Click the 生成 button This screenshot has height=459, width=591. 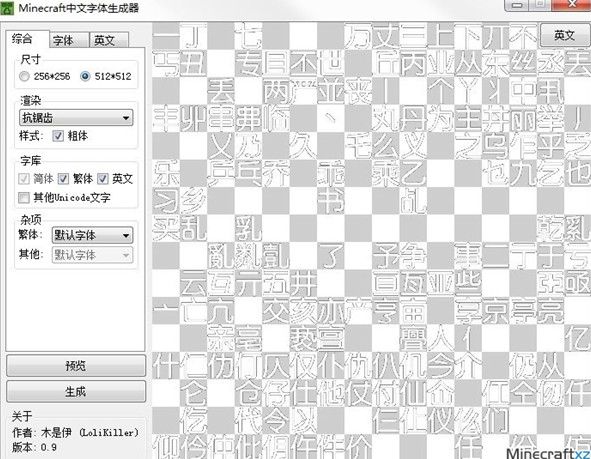click(76, 392)
